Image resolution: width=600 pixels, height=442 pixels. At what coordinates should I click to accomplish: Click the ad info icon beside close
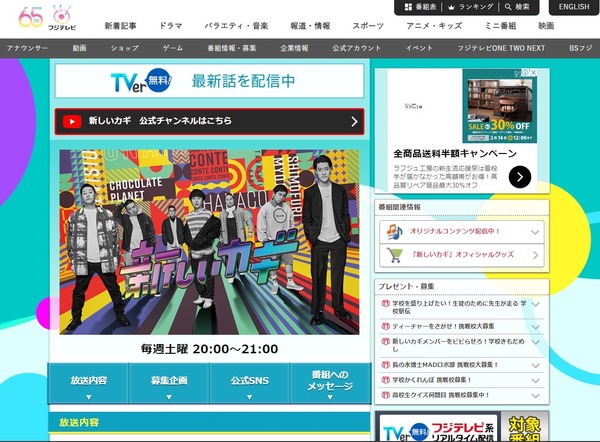coord(526,72)
